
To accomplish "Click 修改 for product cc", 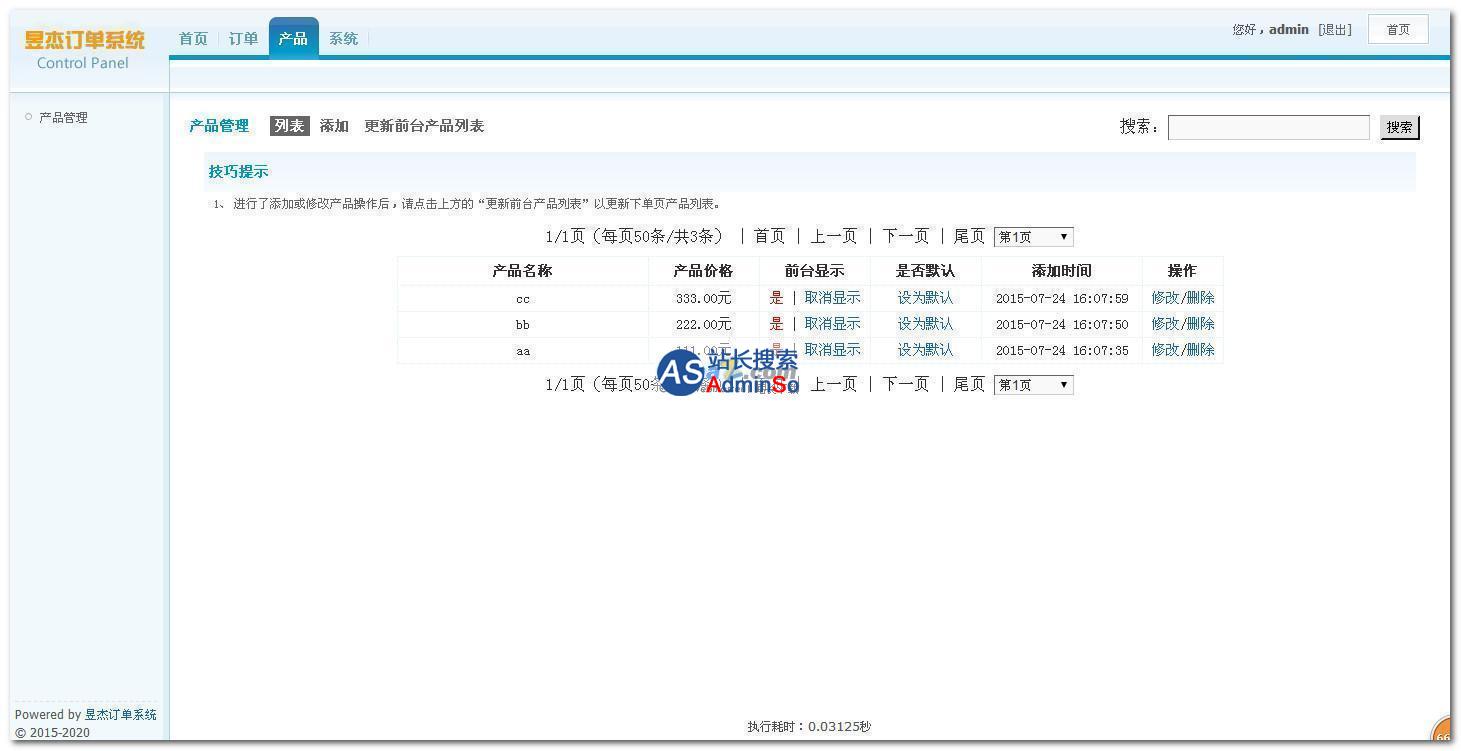I will click(1165, 298).
